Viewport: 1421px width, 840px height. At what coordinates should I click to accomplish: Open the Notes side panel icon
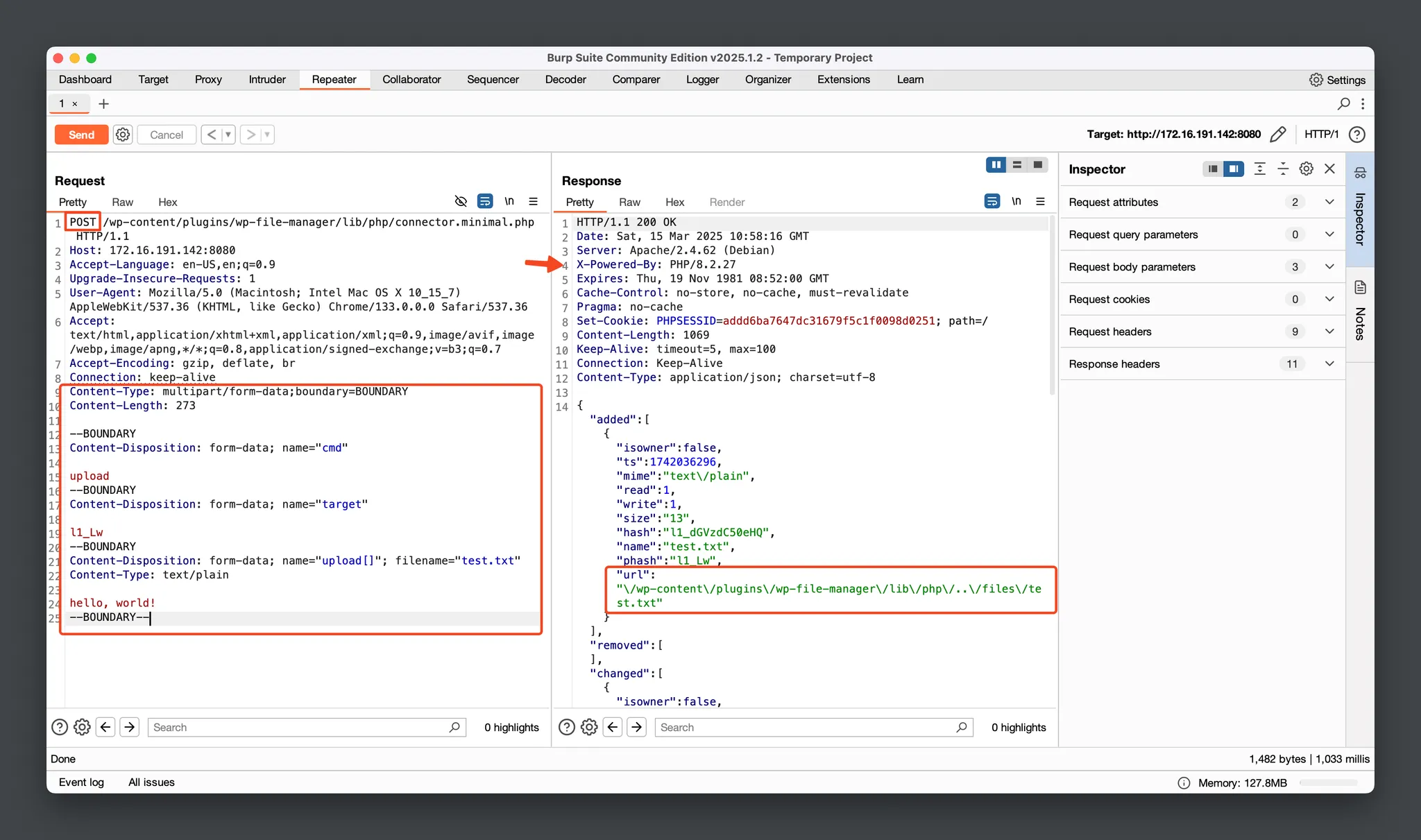point(1360,287)
